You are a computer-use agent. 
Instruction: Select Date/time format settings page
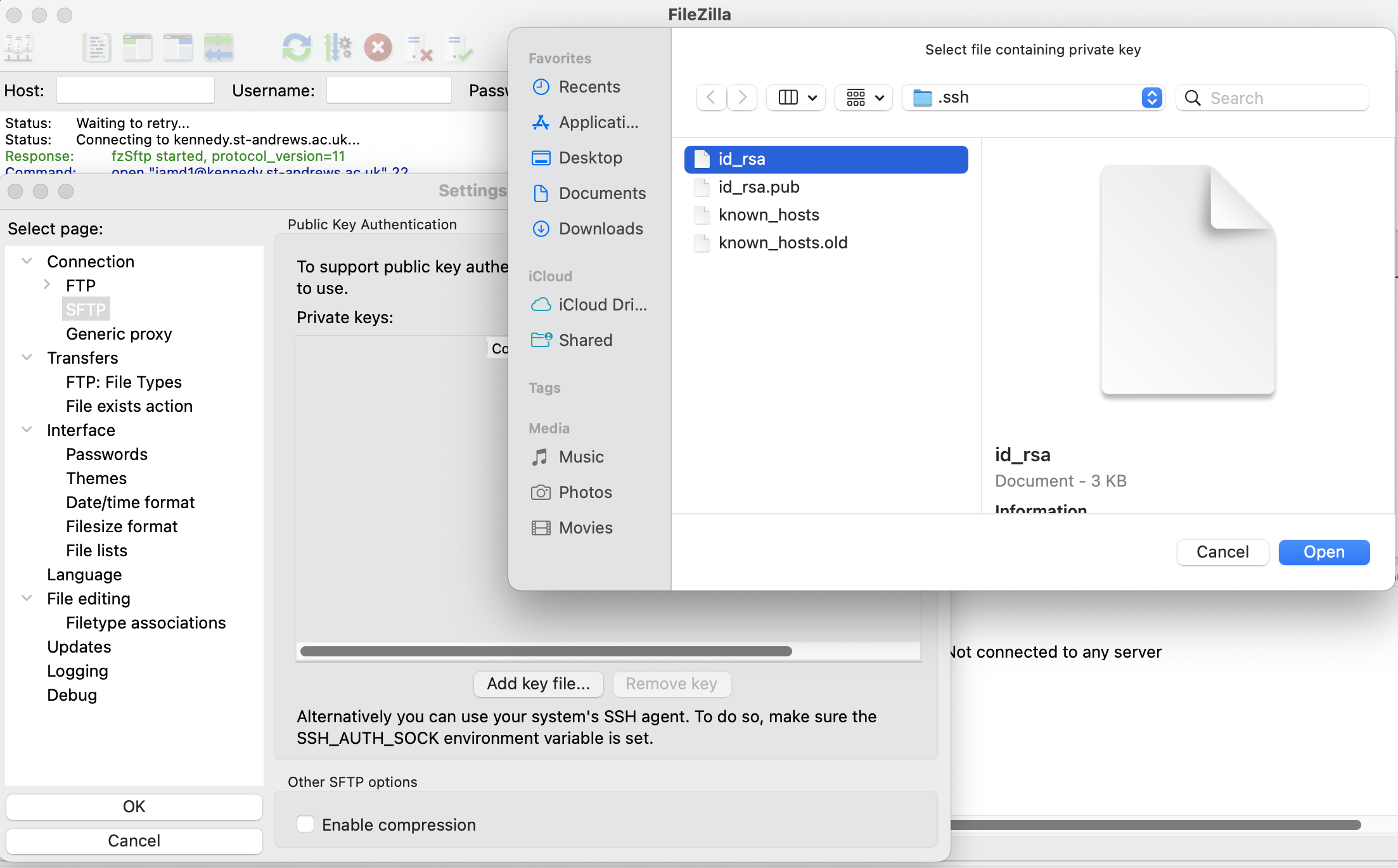coord(130,502)
